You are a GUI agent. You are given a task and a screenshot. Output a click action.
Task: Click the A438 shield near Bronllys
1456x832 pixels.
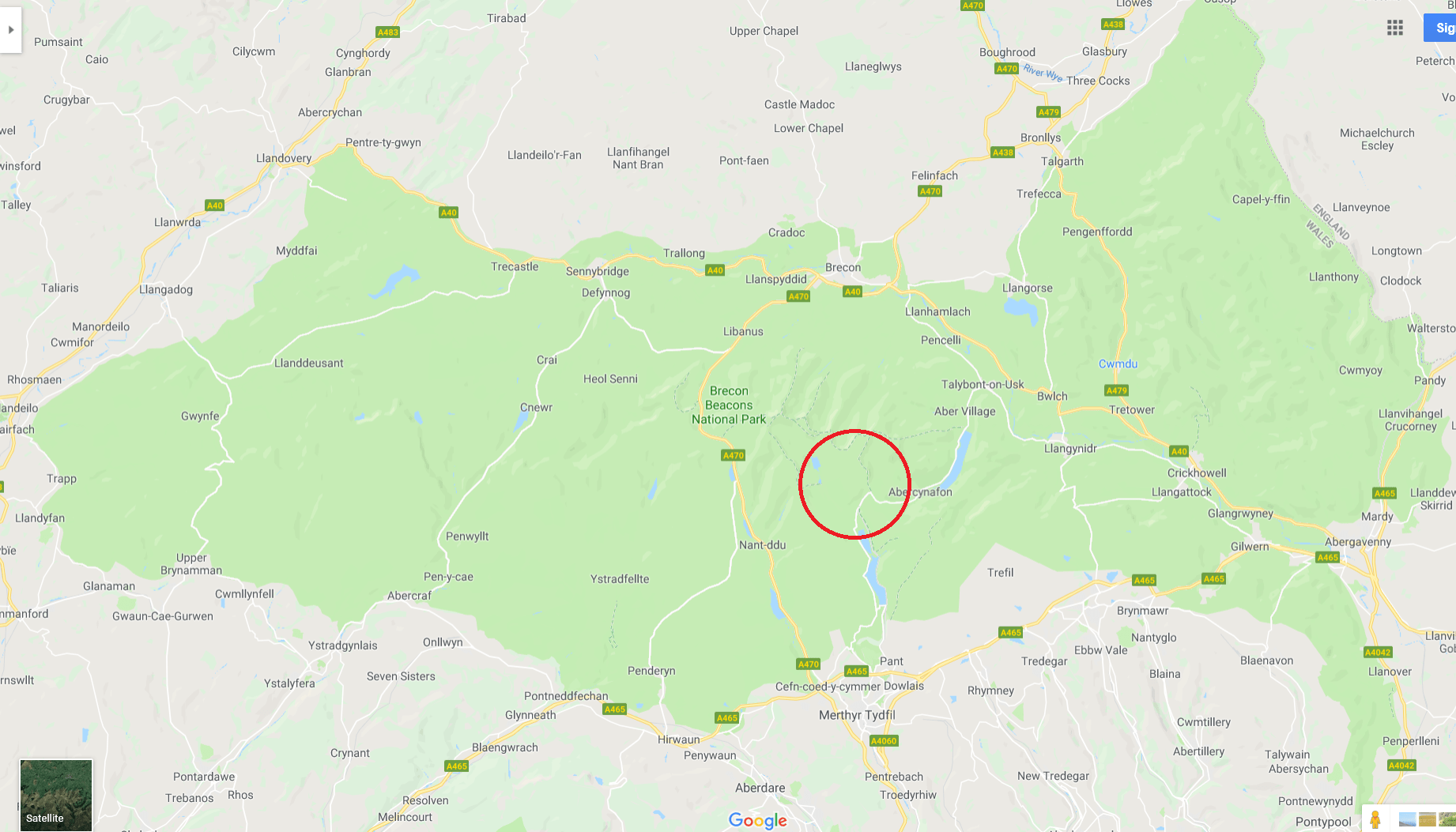pos(1002,152)
